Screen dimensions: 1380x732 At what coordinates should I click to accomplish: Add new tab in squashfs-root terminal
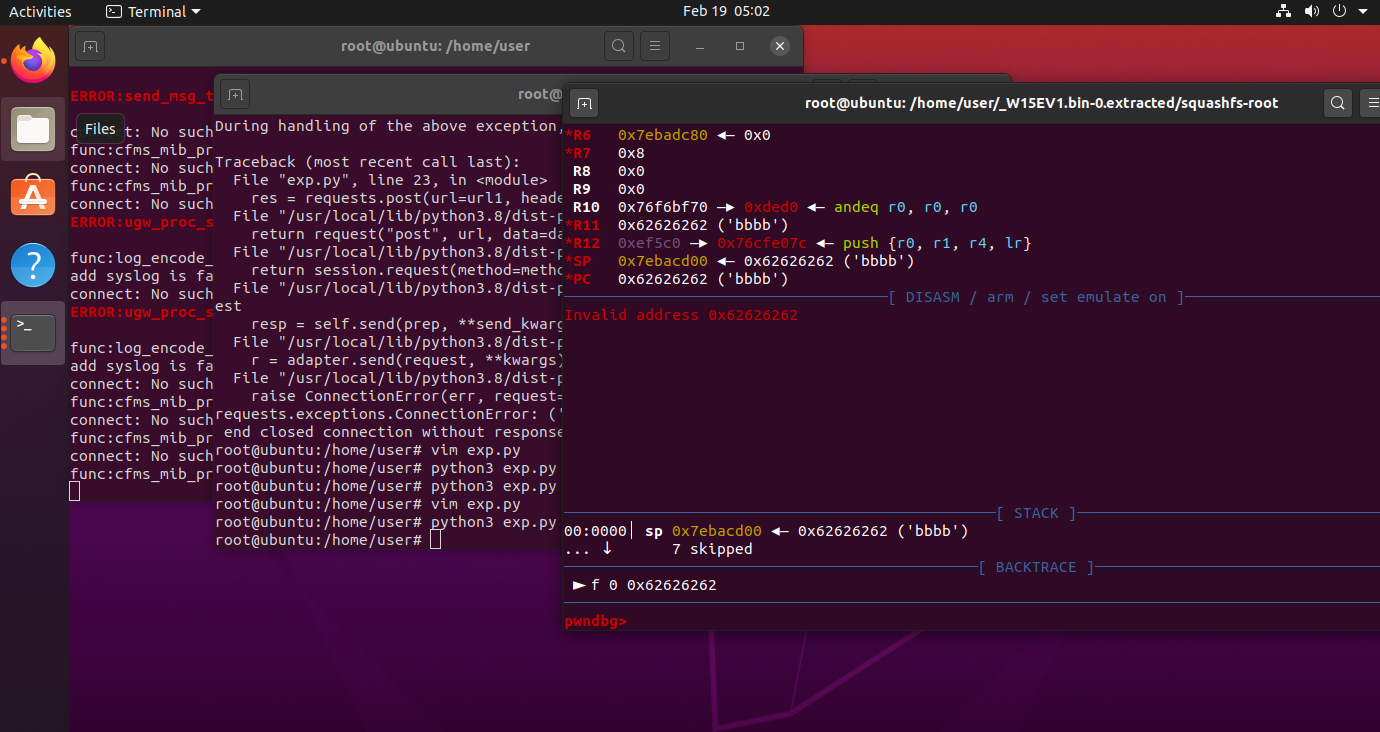pos(585,103)
